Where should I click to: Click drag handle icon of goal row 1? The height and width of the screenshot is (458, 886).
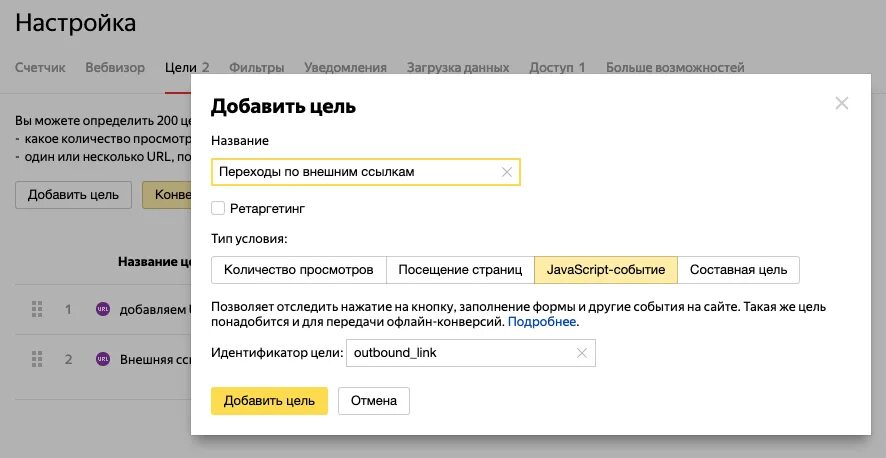click(37, 309)
